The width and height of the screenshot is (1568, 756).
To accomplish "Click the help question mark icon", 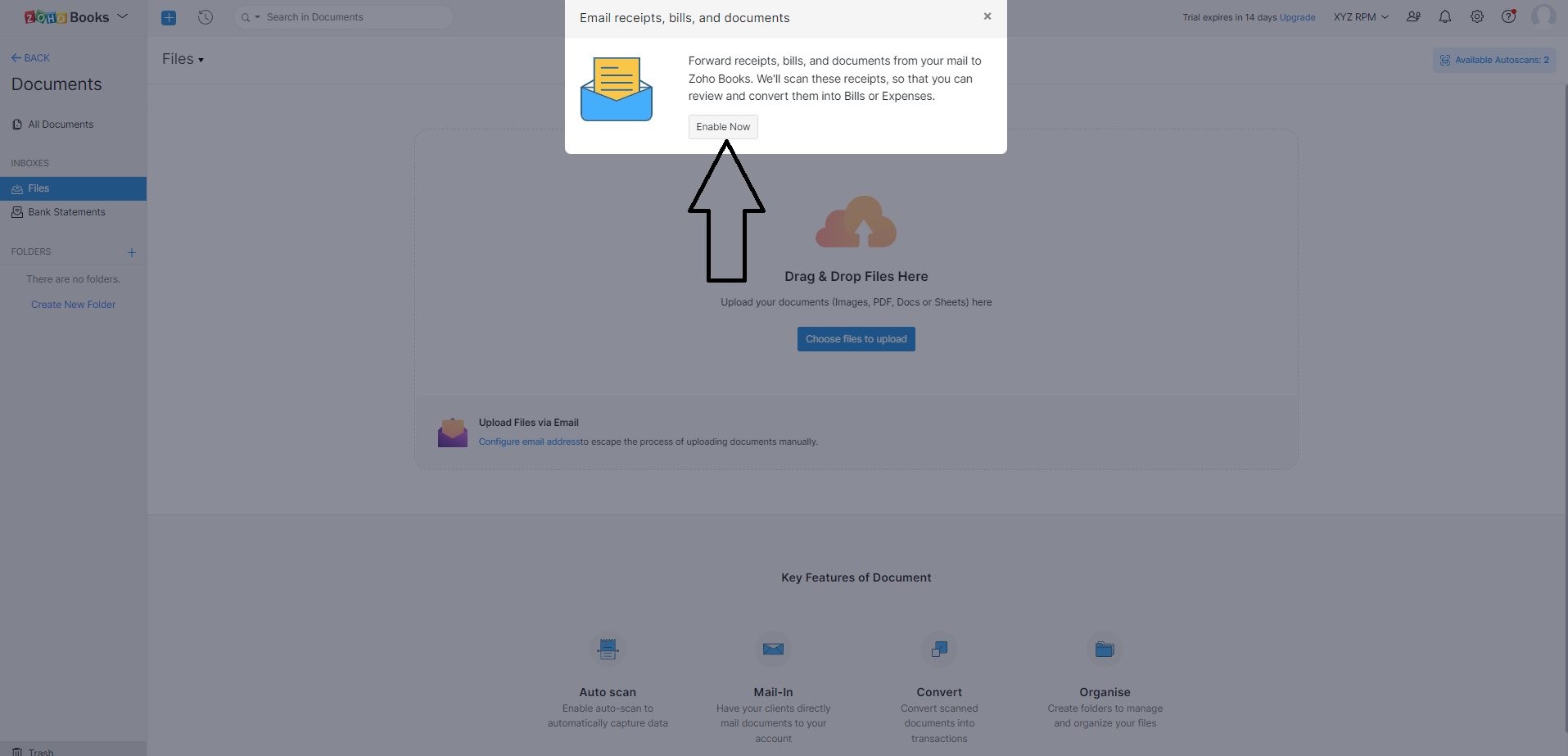I will tap(1508, 17).
